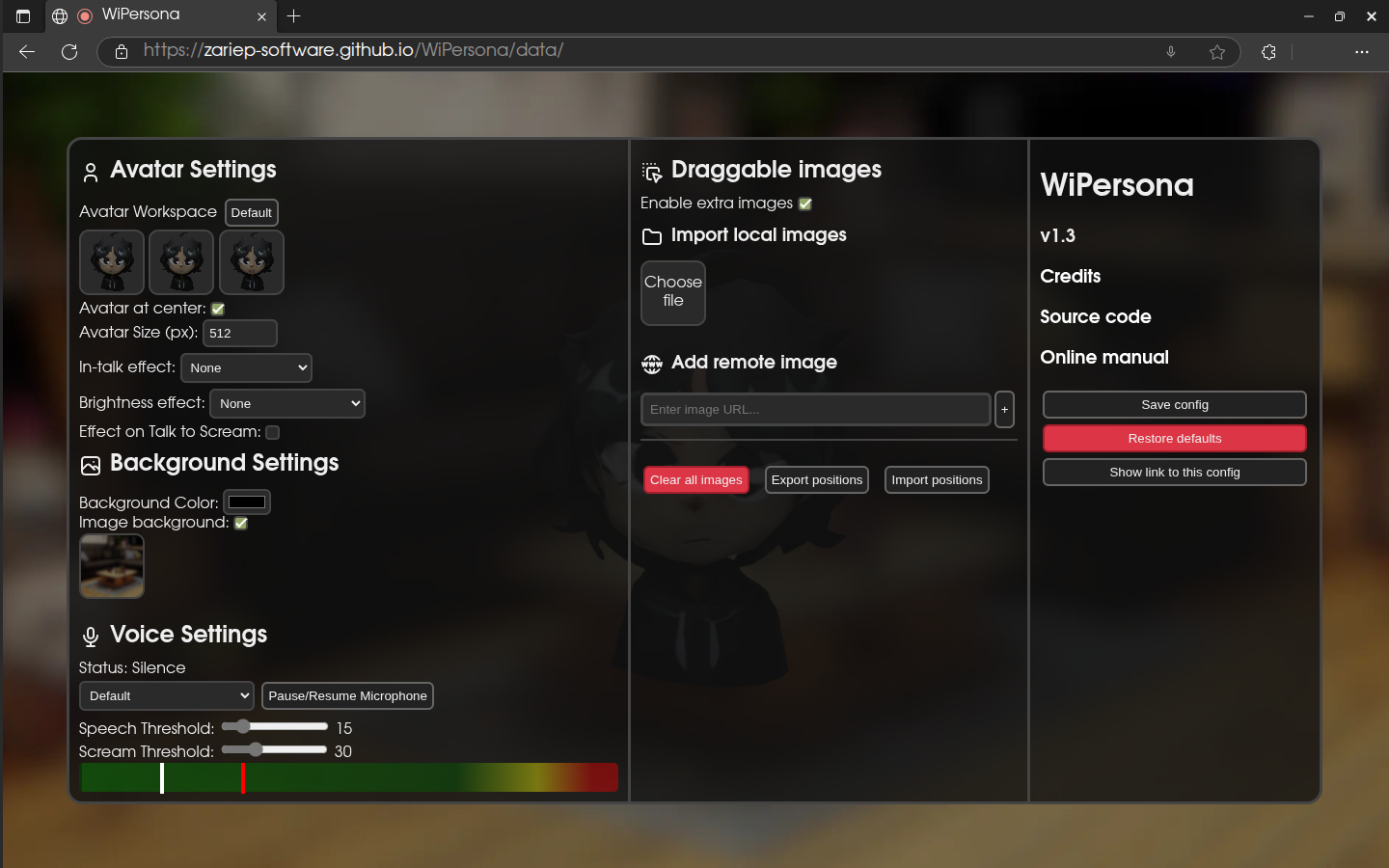Adjust the Speech Threshold slider
This screenshot has height=868, width=1389.
[275, 726]
